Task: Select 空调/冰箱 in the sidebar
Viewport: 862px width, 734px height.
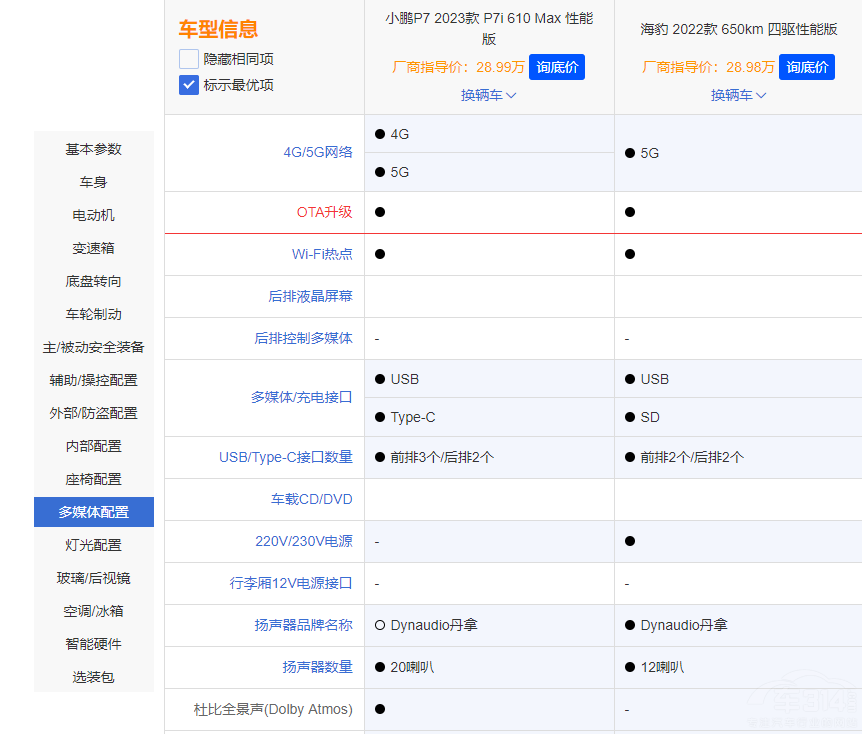Action: tap(93, 611)
